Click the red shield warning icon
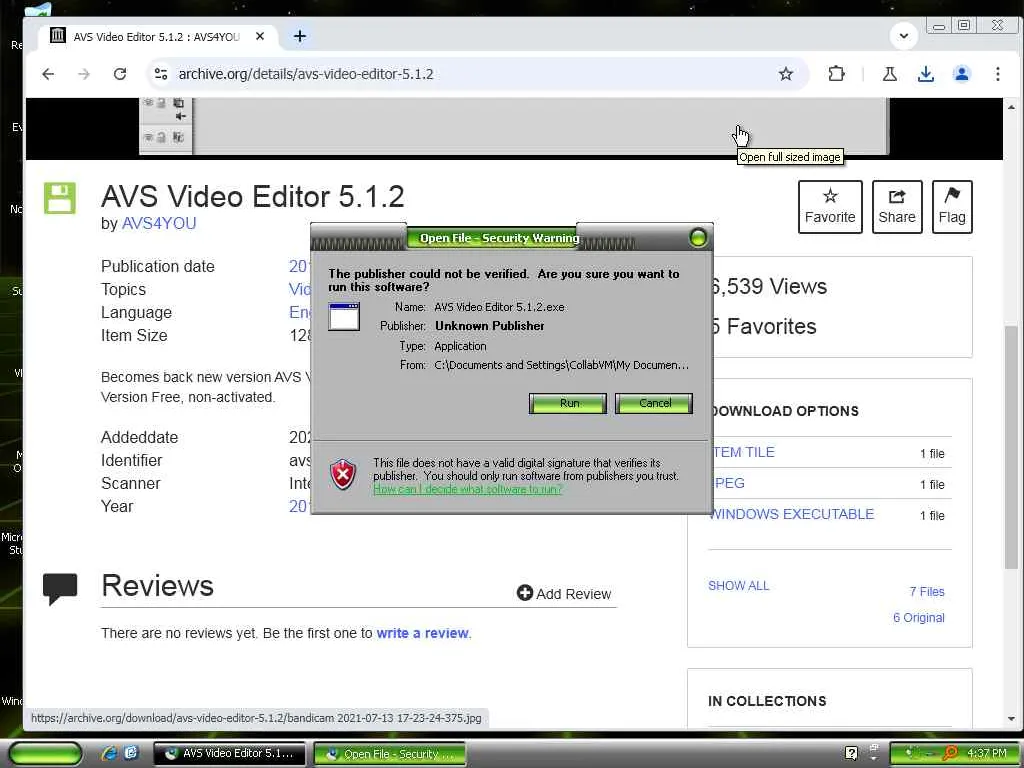1024x768 pixels. click(343, 473)
